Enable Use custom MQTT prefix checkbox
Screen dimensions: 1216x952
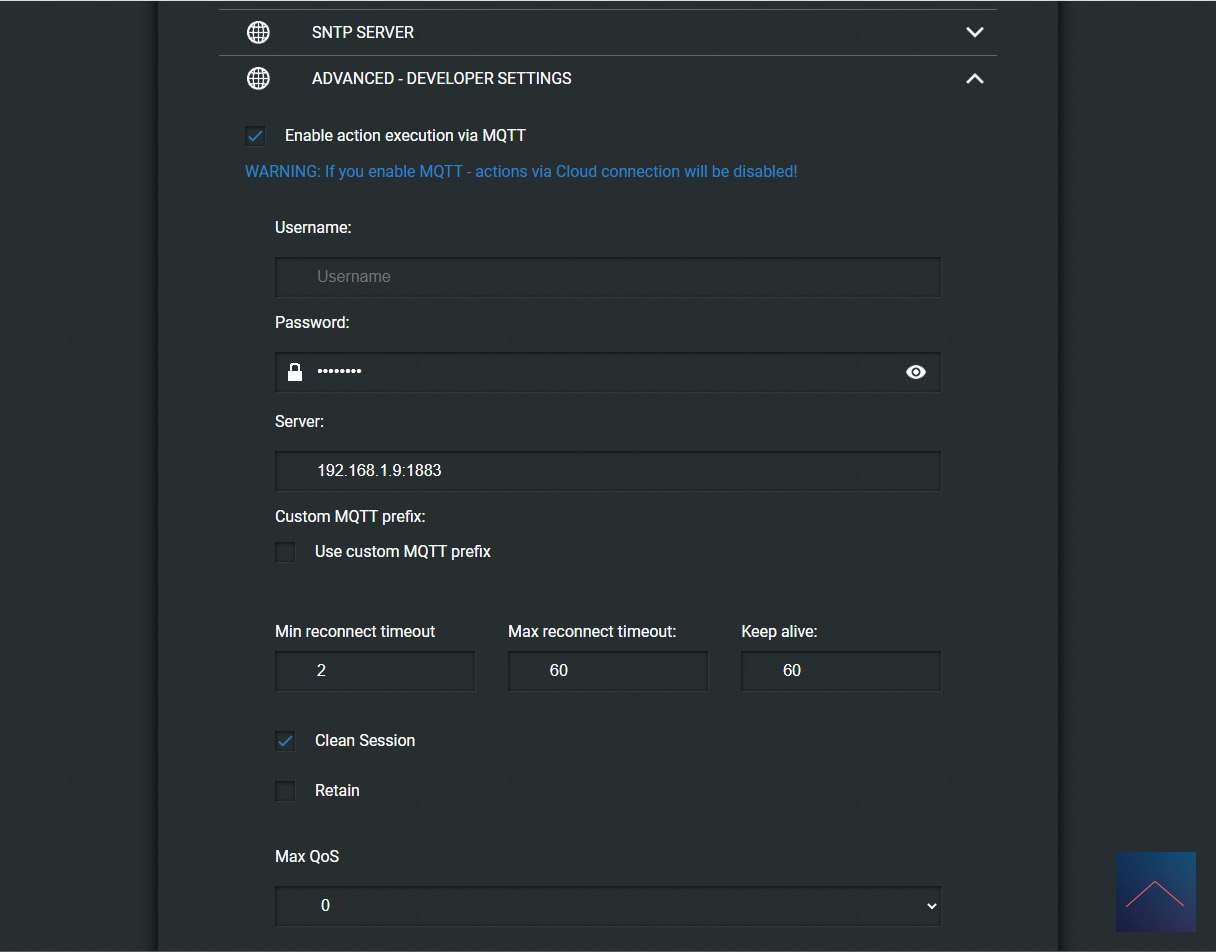(x=286, y=552)
